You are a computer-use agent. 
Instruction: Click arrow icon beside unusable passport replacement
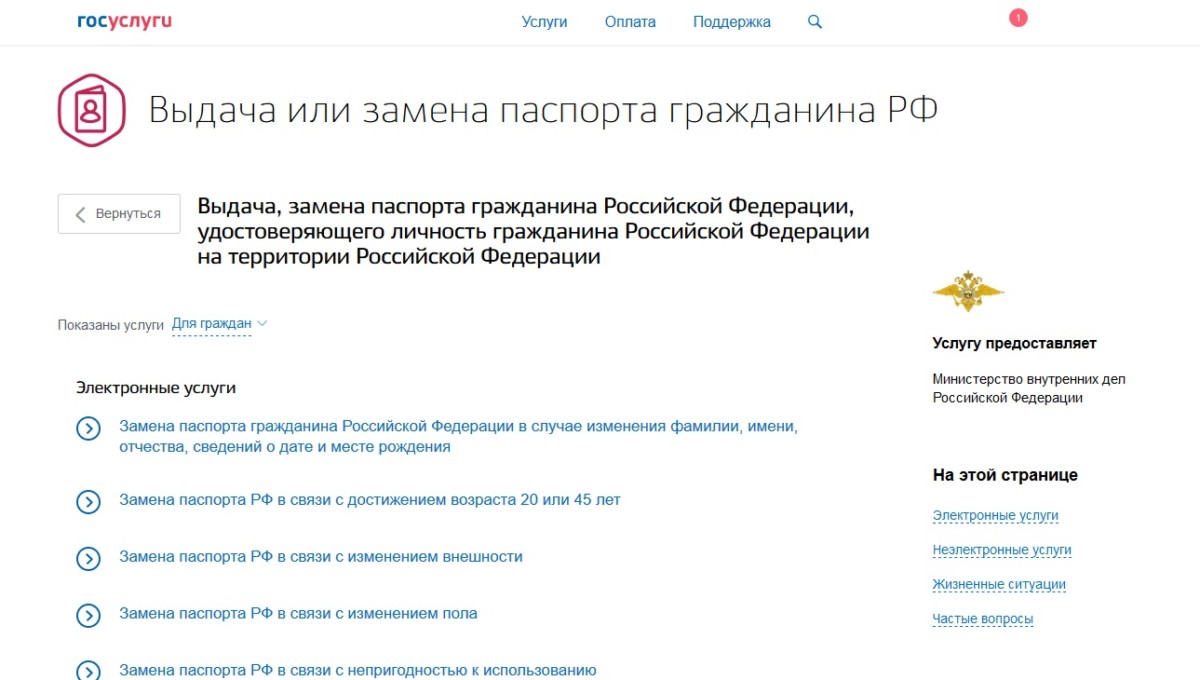(89, 670)
